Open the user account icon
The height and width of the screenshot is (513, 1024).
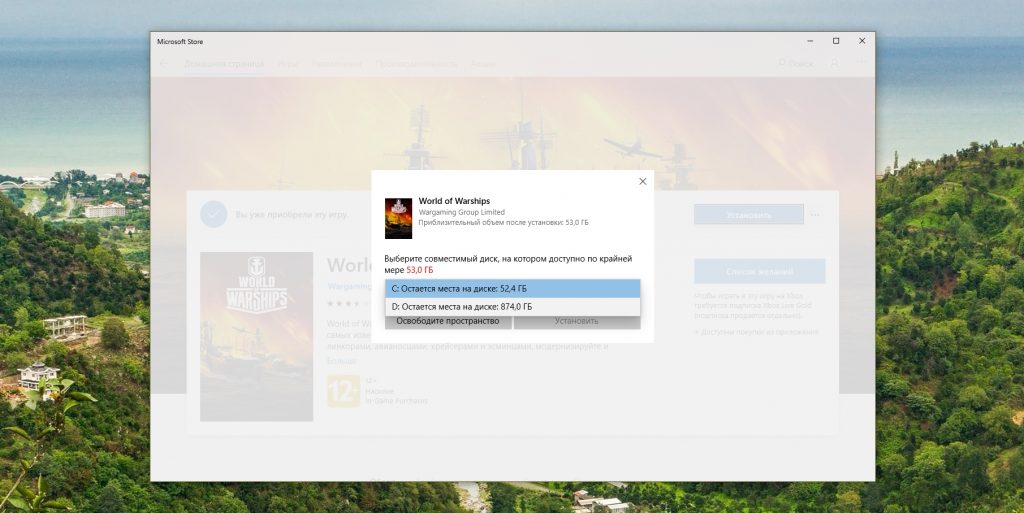click(834, 64)
